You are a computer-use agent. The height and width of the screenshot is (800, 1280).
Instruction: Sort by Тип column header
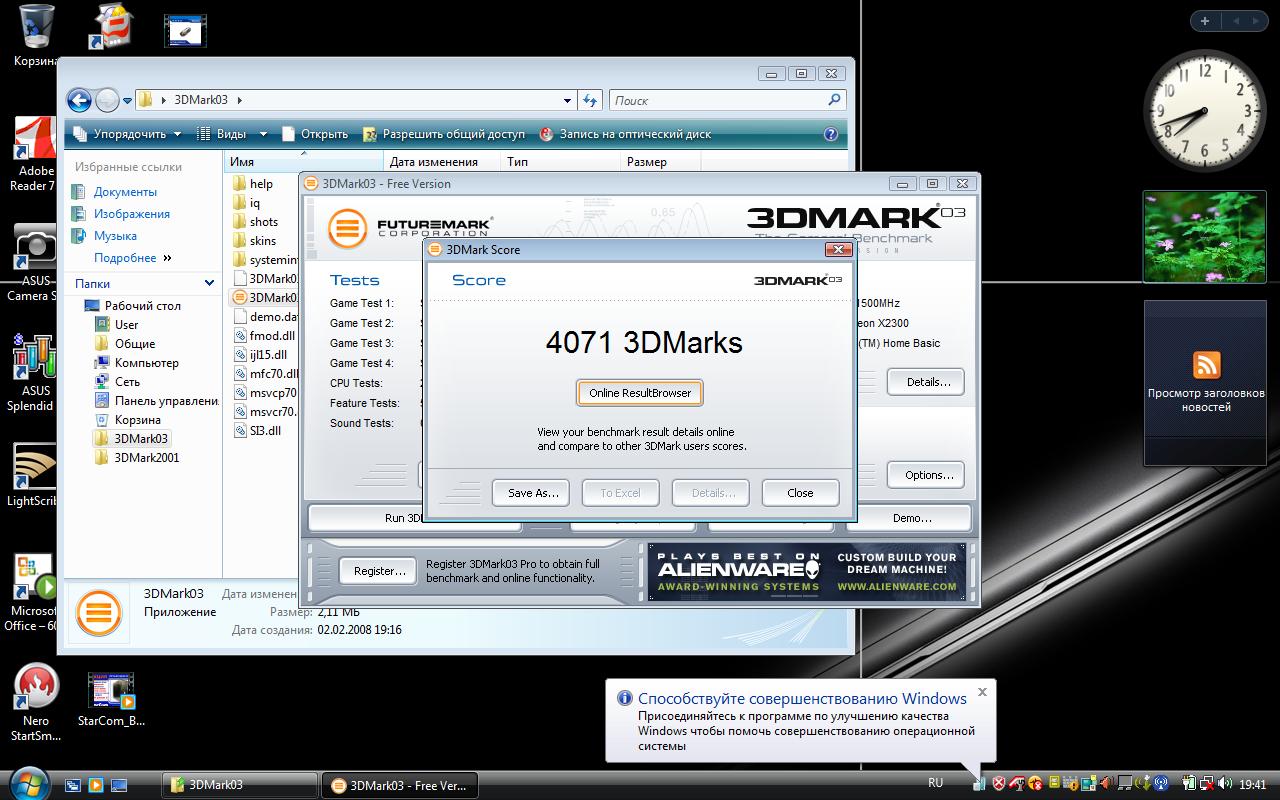[561, 162]
